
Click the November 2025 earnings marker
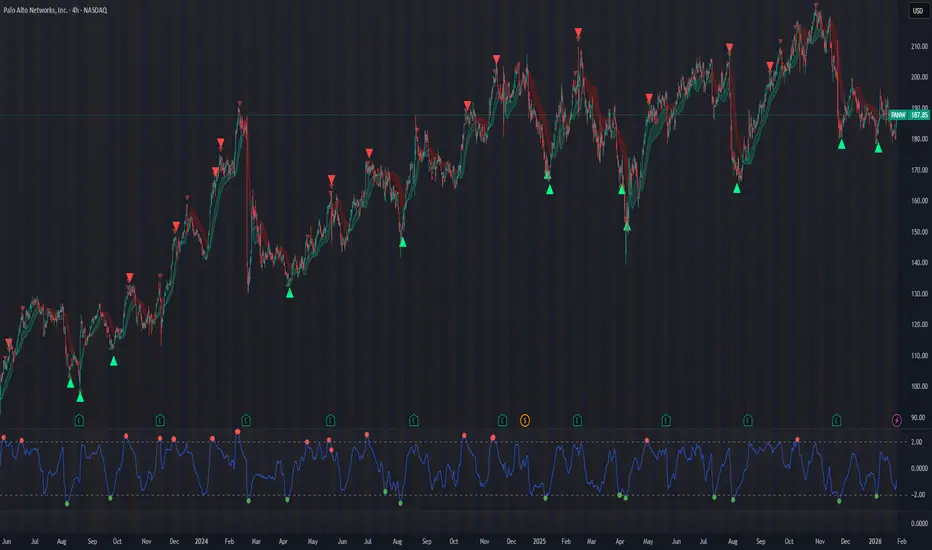(836, 420)
